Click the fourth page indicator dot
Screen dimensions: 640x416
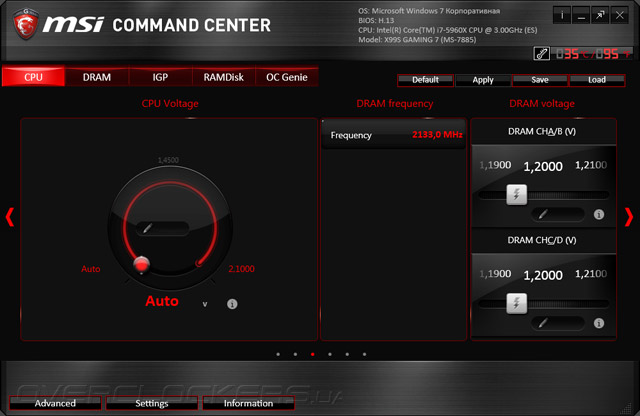pos(330,354)
